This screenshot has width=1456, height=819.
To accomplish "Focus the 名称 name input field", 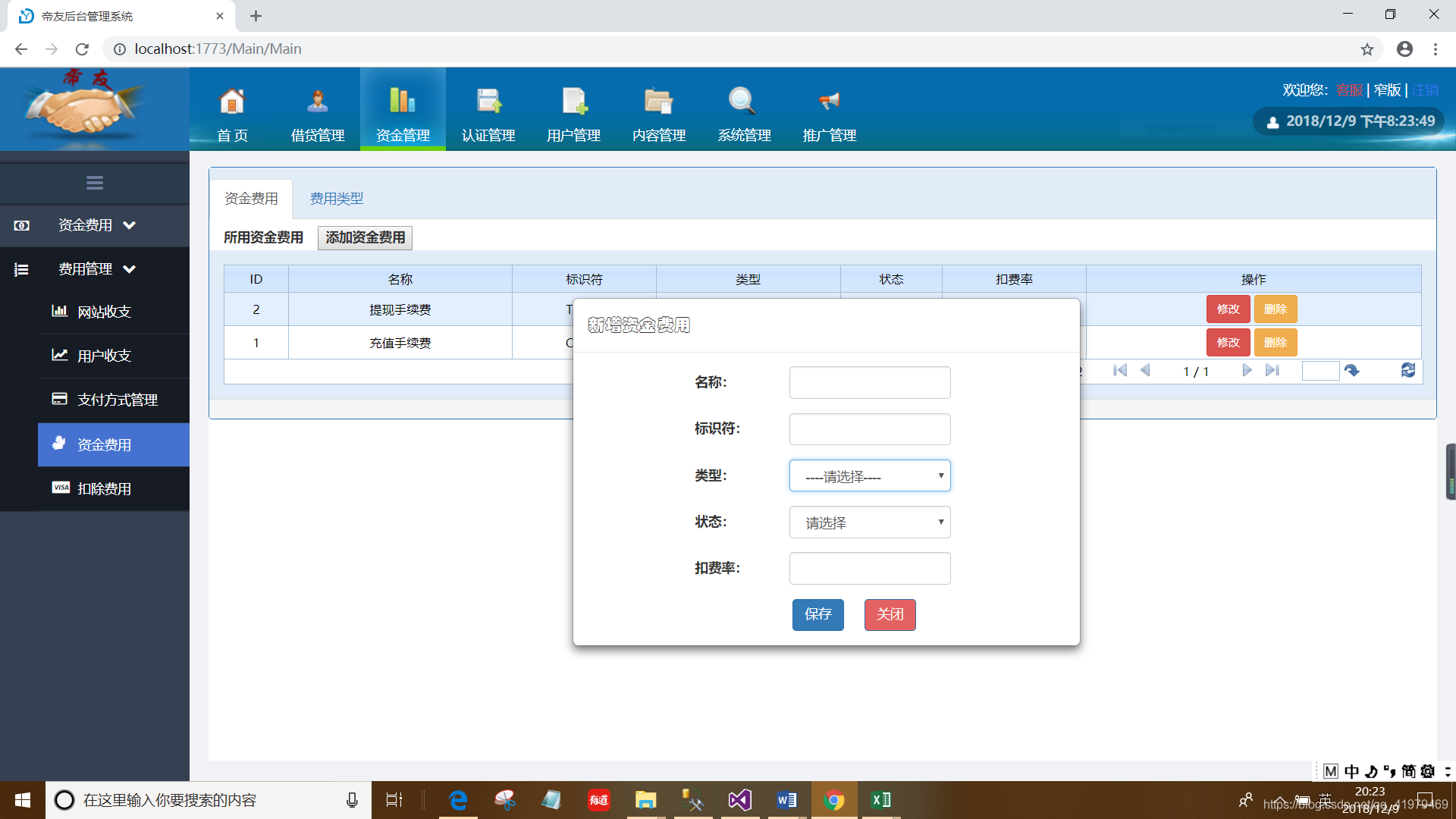I will 870,383.
